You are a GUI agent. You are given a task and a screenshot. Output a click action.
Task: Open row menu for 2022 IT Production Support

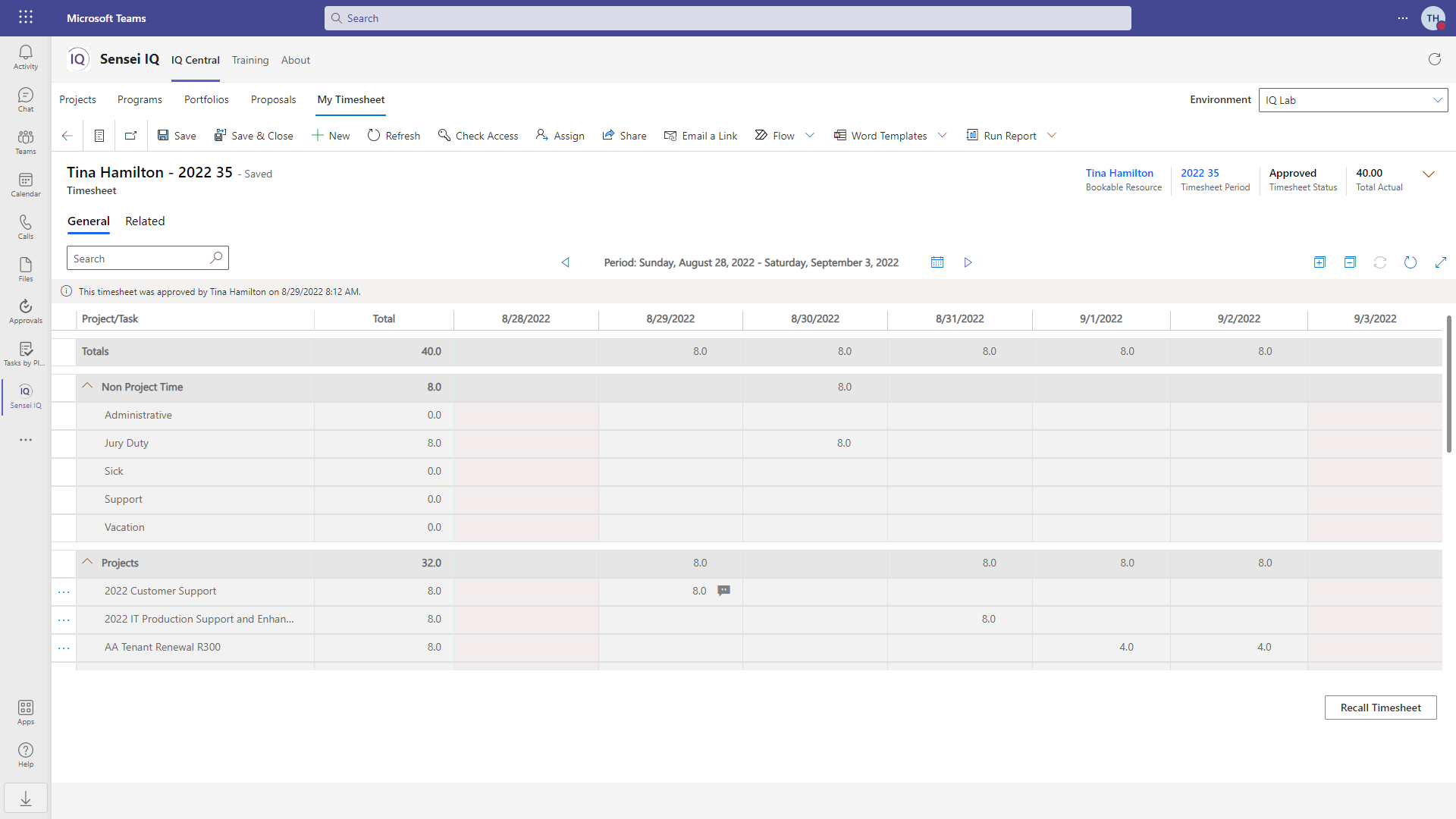[x=64, y=620]
